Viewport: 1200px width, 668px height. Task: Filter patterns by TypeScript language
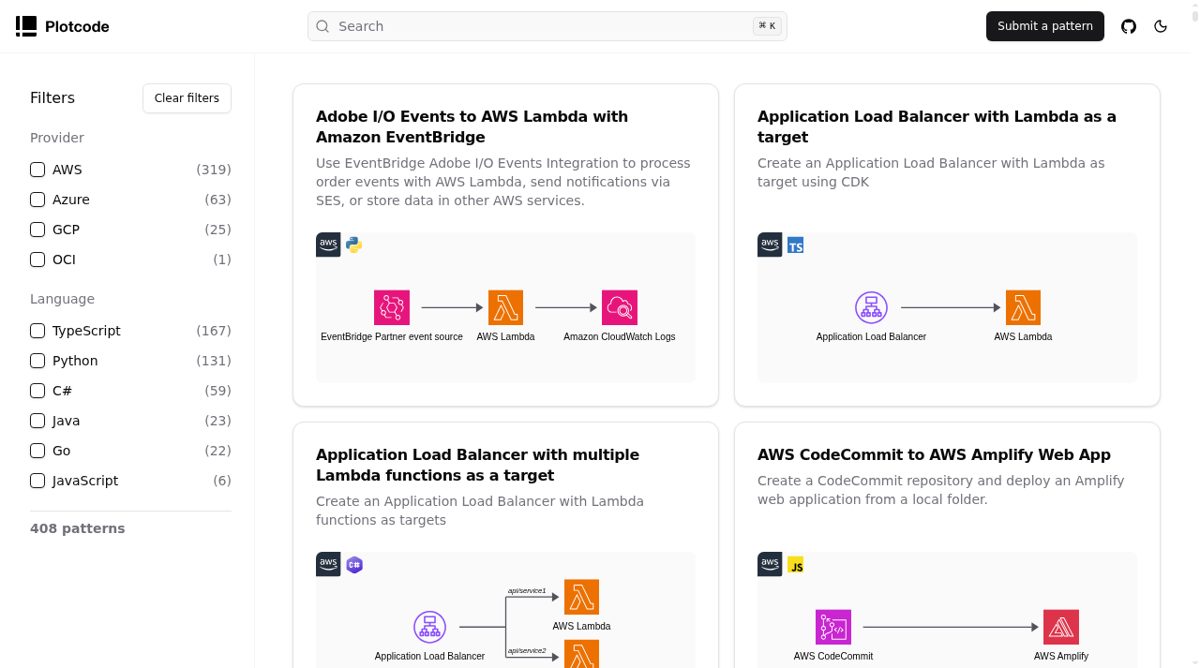point(38,331)
